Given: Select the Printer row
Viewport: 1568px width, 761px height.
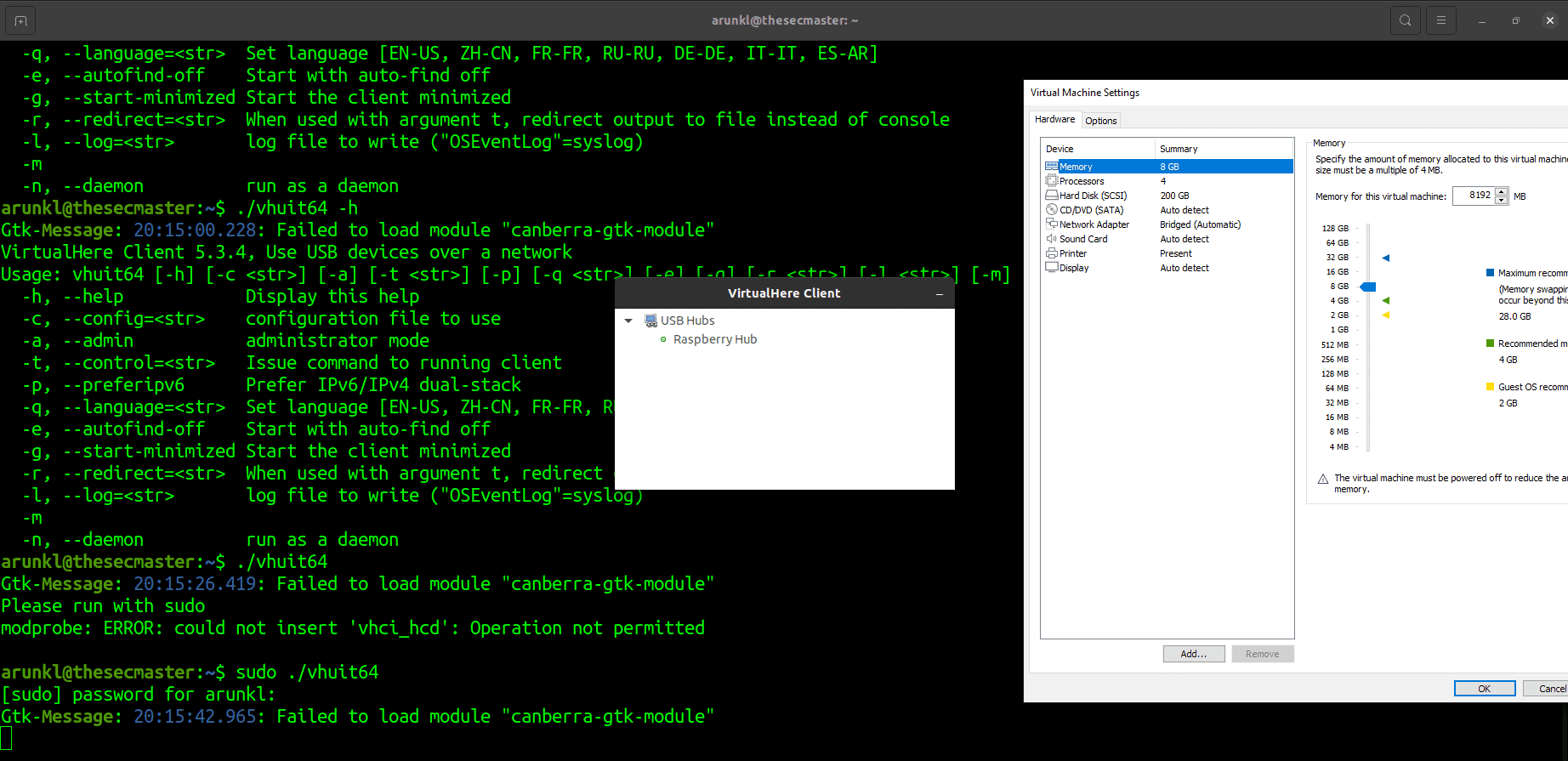Looking at the screenshot, I should point(1167,253).
